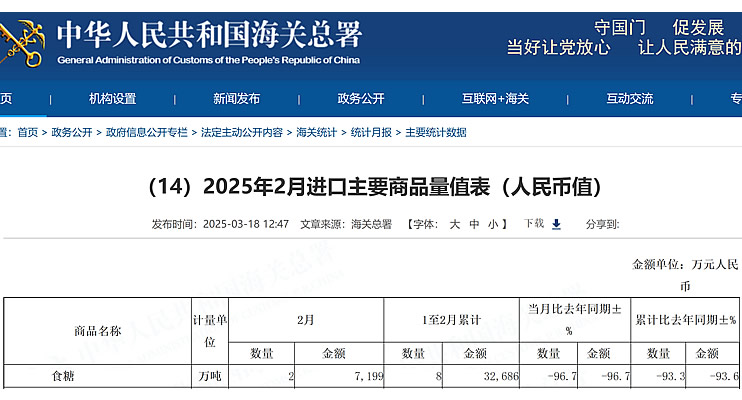Open the 新闻发布 navigation tab

[236, 99]
